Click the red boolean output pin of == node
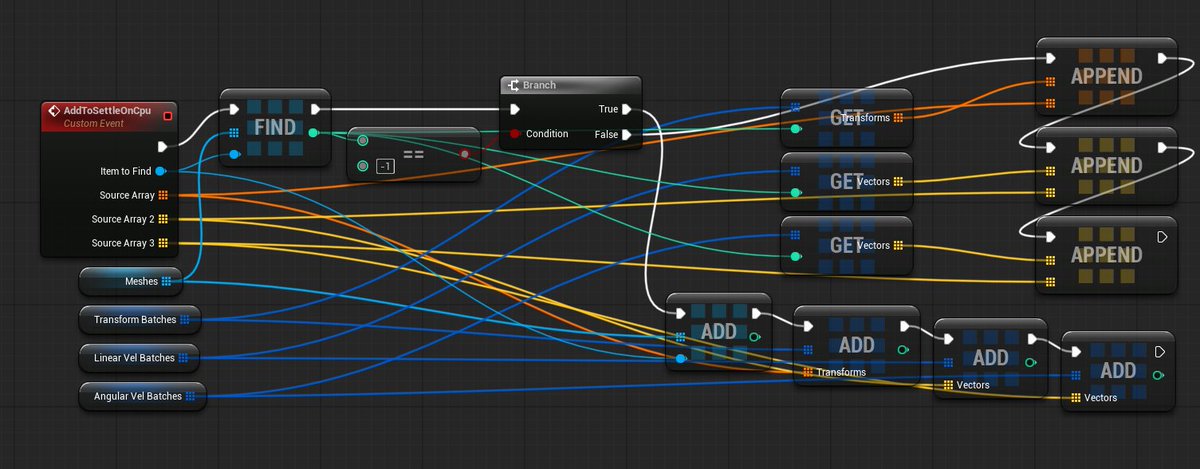1200x469 pixels. [464, 154]
